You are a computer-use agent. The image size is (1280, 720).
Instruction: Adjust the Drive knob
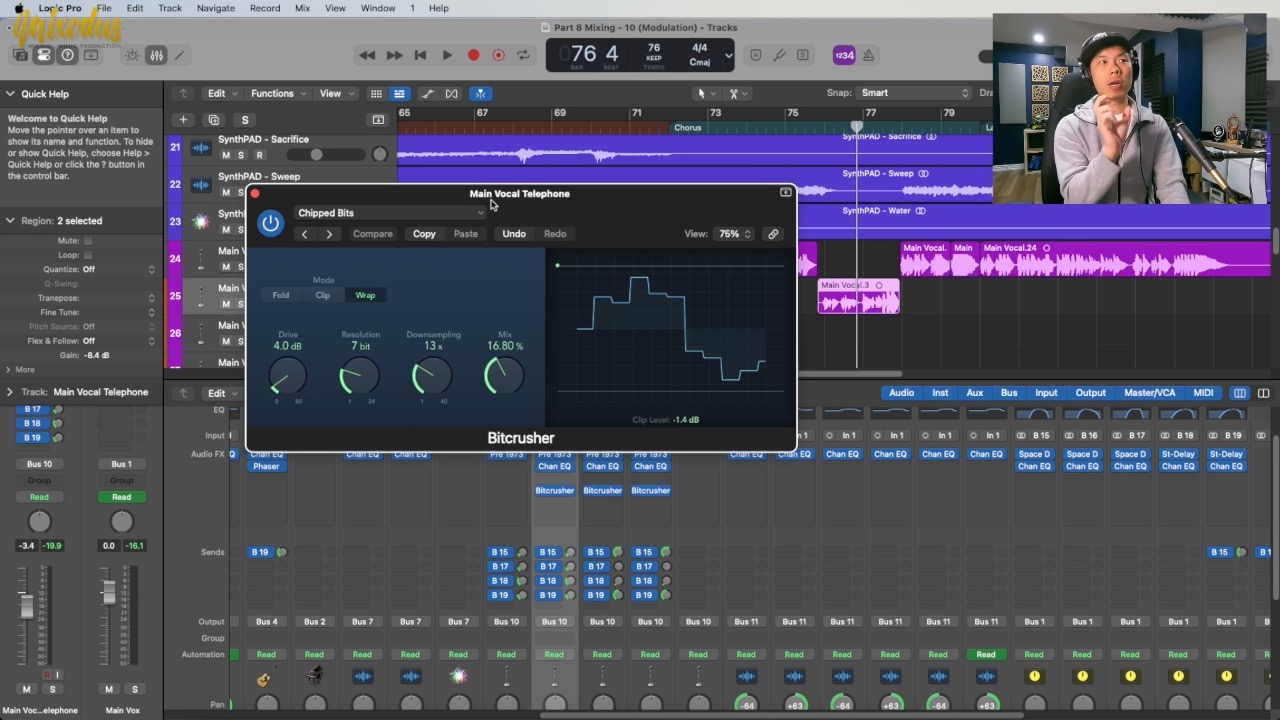coord(288,377)
